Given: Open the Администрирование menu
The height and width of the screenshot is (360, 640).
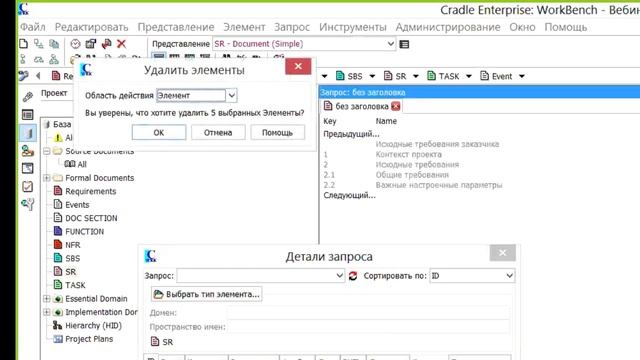Looking at the screenshot, I should tap(448, 27).
